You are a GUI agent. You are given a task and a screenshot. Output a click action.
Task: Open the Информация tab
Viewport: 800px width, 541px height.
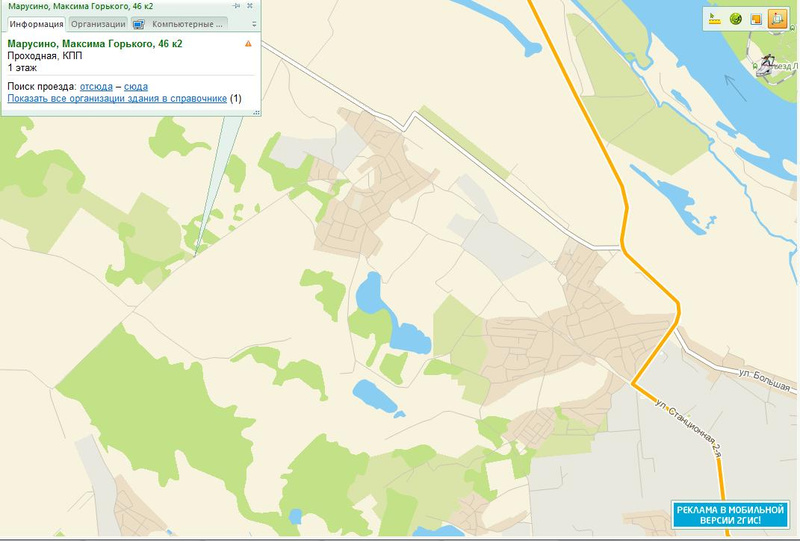36,24
